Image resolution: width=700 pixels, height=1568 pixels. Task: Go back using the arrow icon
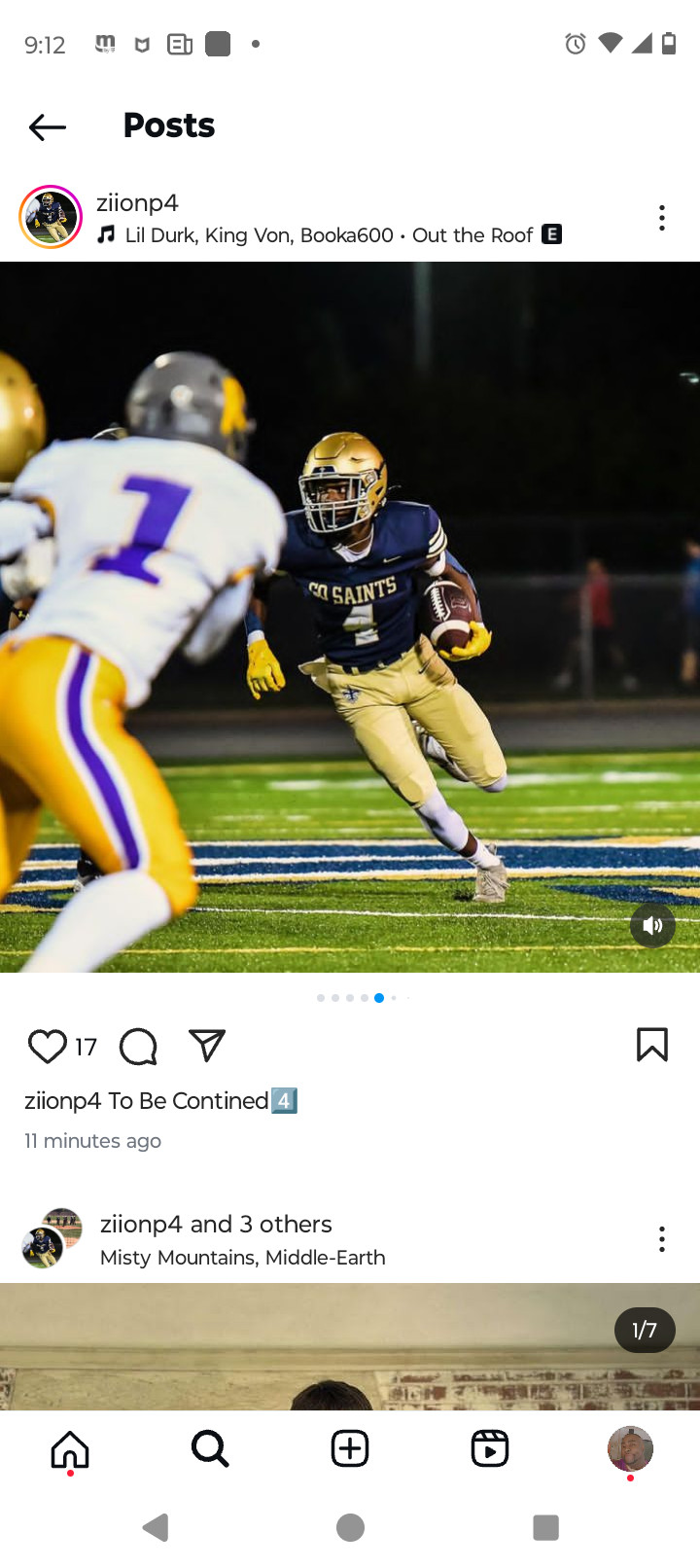click(x=47, y=126)
